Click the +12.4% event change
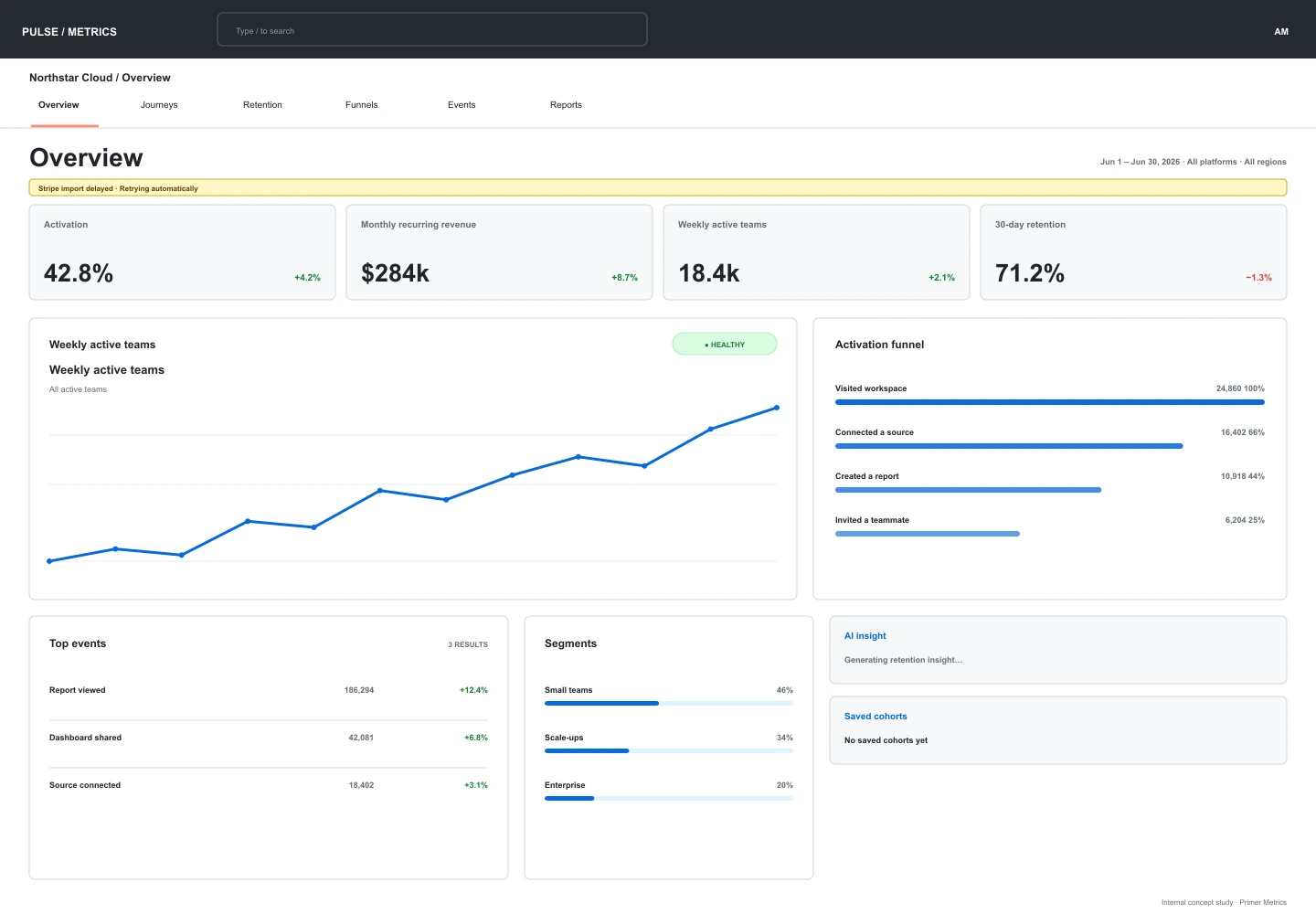The height and width of the screenshot is (914, 1316). coord(473,690)
